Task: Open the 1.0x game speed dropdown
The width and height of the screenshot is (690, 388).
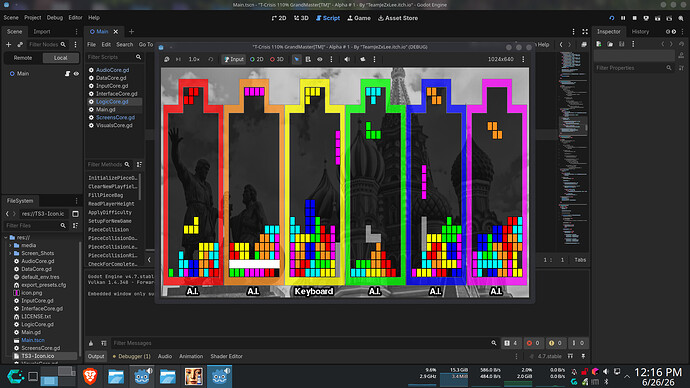Action: 194,59
